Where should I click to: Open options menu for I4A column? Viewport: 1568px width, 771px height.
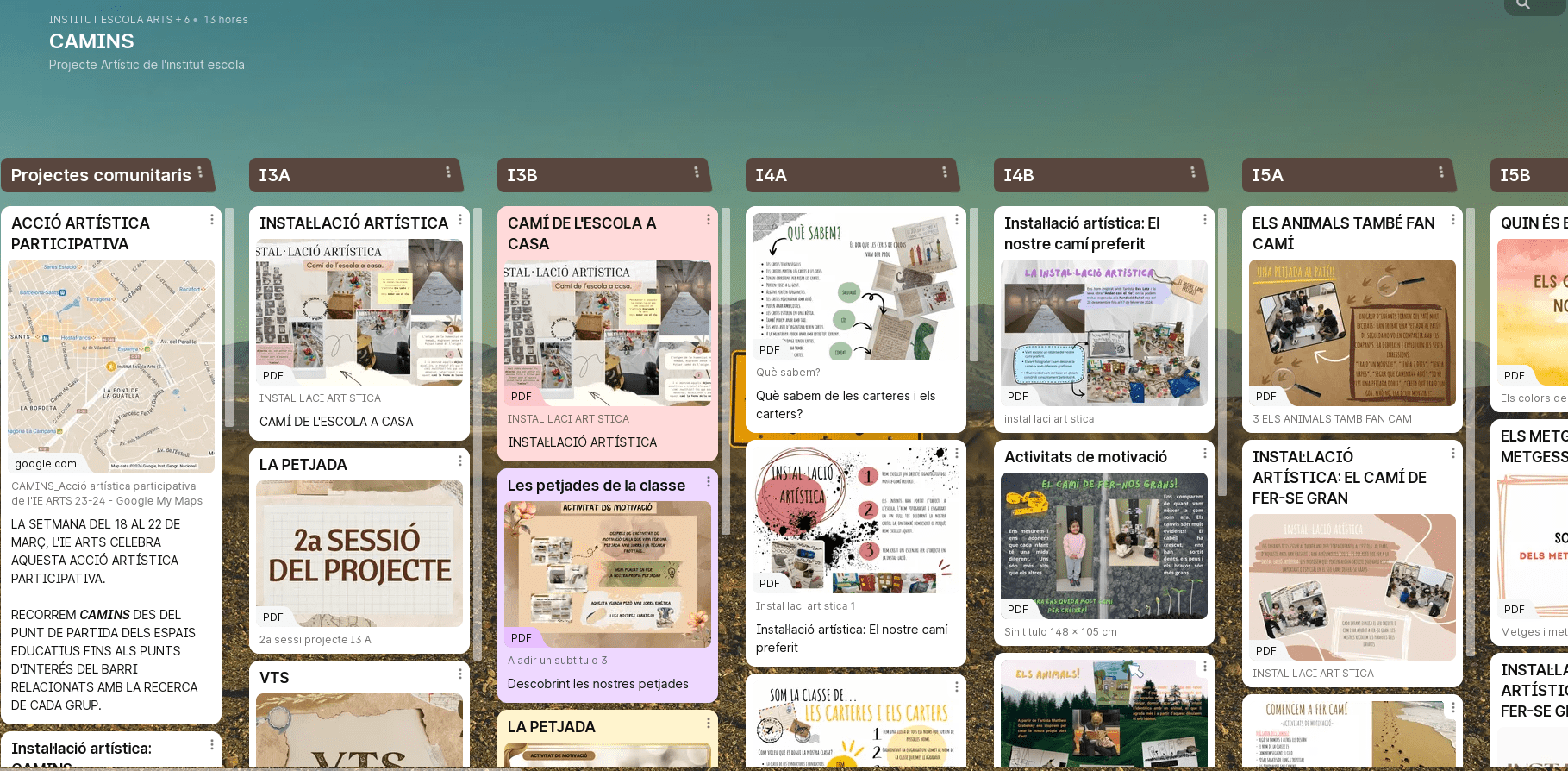945,172
